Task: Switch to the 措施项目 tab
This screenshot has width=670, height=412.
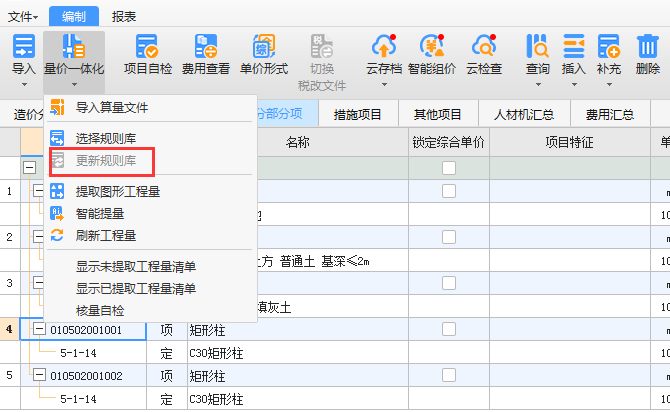Action: [357, 114]
